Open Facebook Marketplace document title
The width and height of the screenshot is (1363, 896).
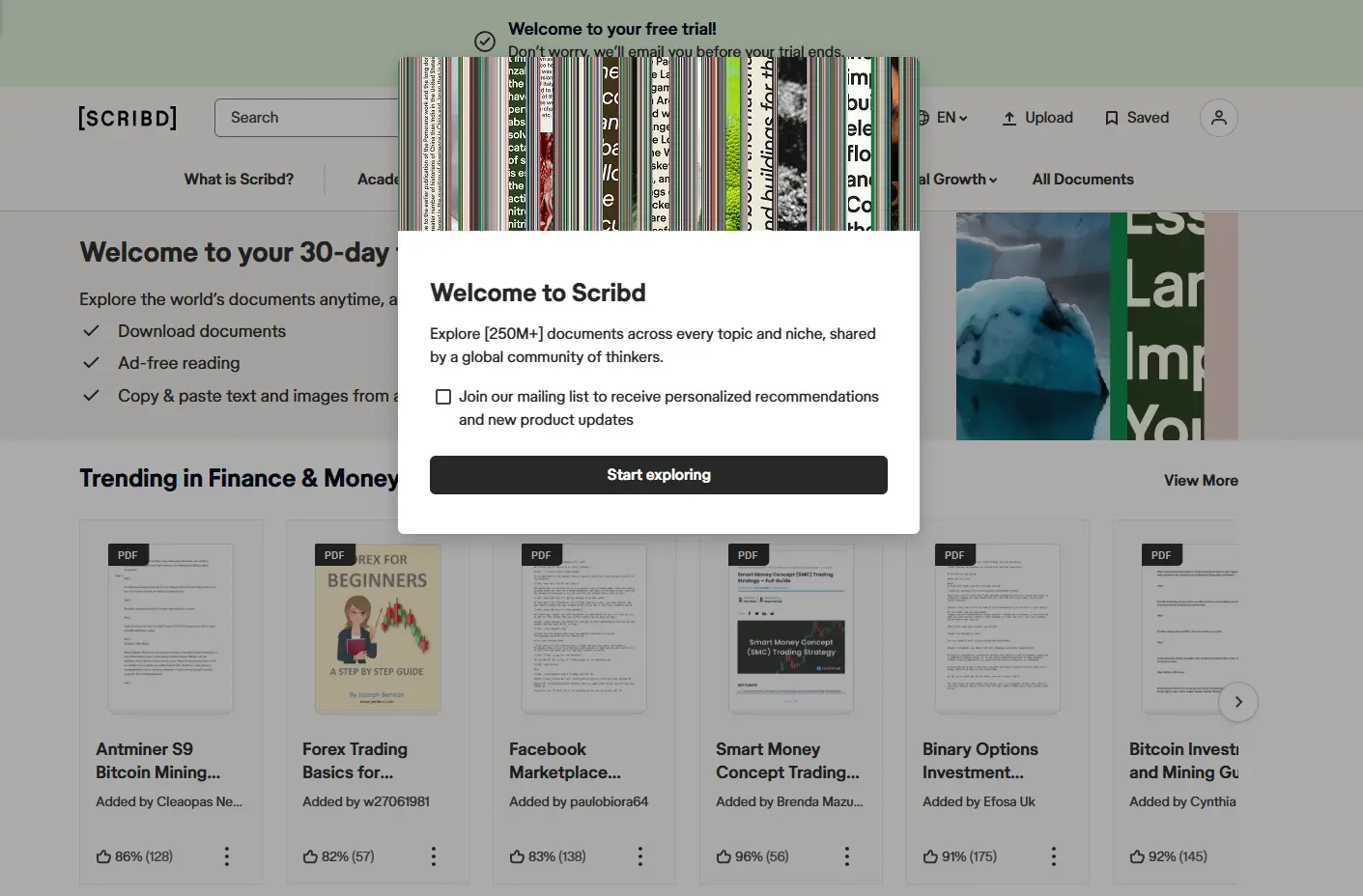click(565, 761)
